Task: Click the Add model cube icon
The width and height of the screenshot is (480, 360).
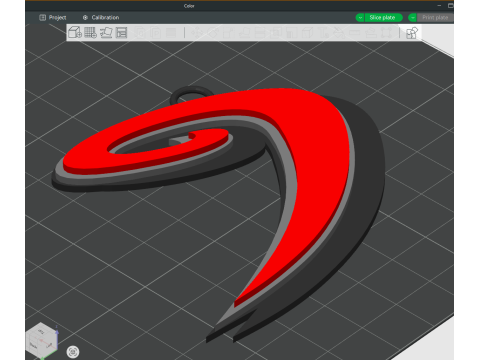Action: click(x=75, y=32)
